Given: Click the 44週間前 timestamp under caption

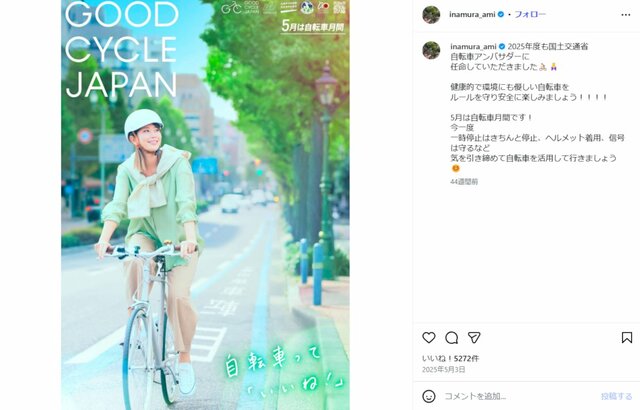Looking at the screenshot, I should [x=464, y=182].
